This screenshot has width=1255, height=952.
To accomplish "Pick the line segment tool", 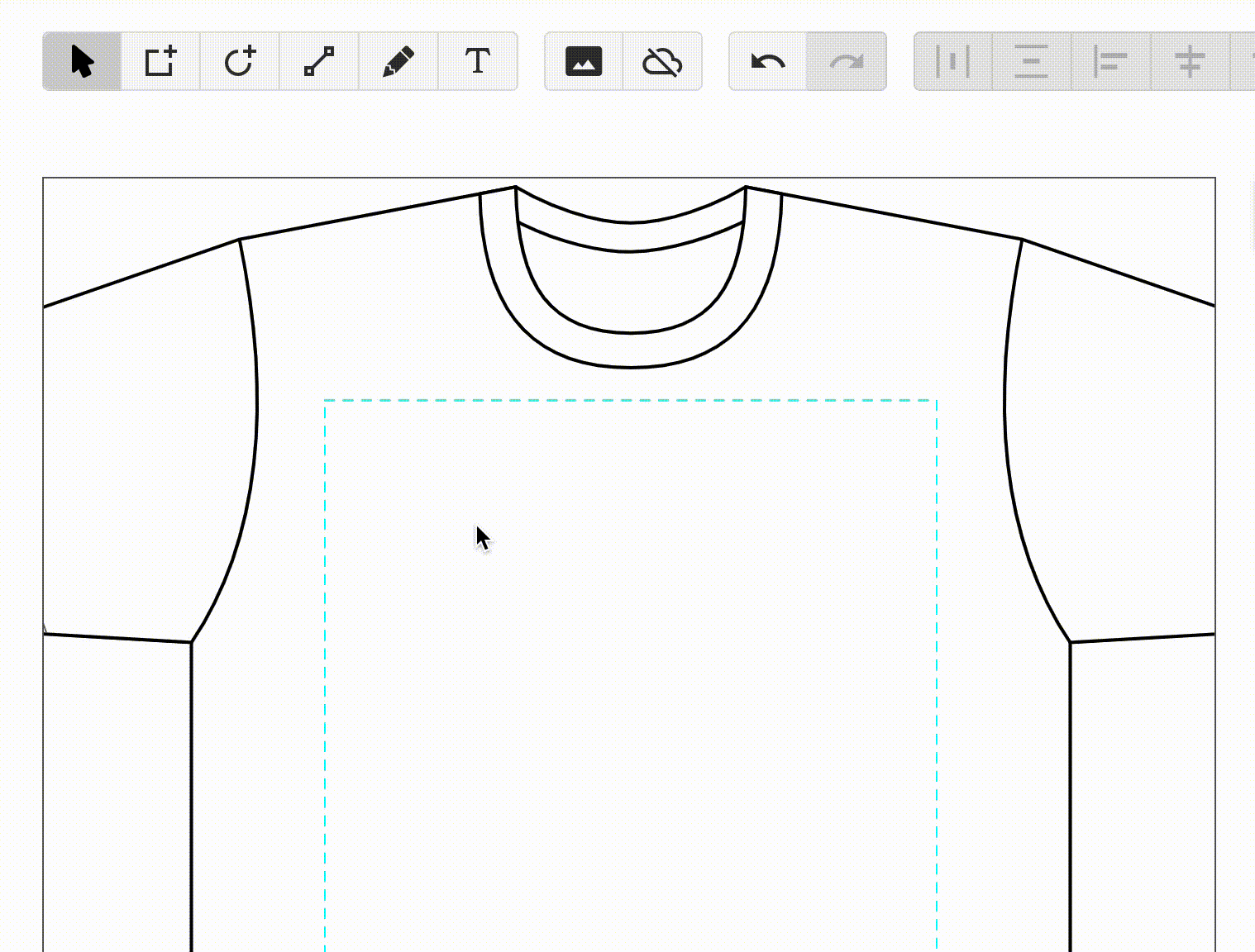I will (x=318, y=60).
